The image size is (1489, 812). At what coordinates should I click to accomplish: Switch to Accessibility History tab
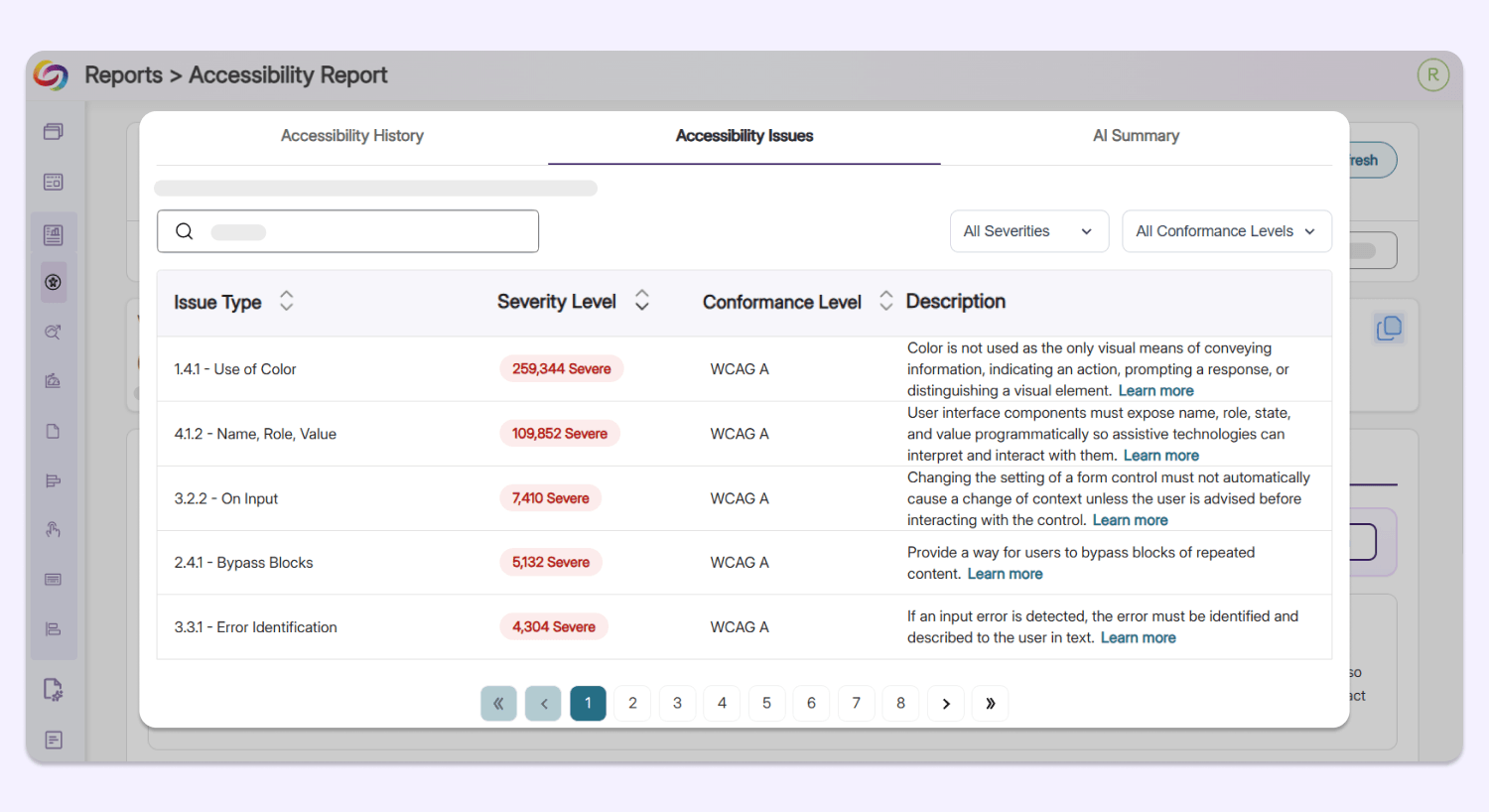pyautogui.click(x=352, y=136)
